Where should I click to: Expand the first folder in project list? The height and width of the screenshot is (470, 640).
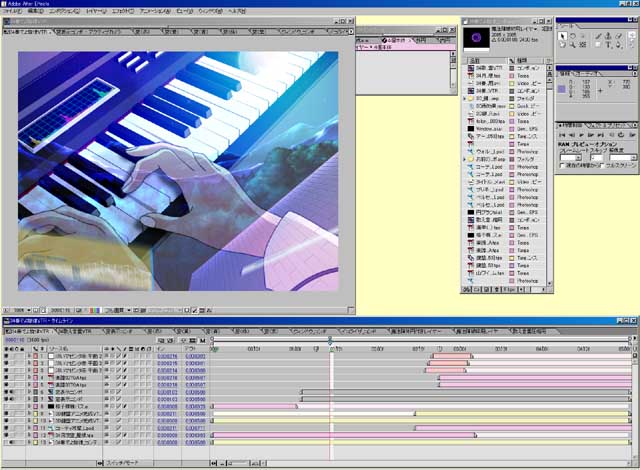464,99
